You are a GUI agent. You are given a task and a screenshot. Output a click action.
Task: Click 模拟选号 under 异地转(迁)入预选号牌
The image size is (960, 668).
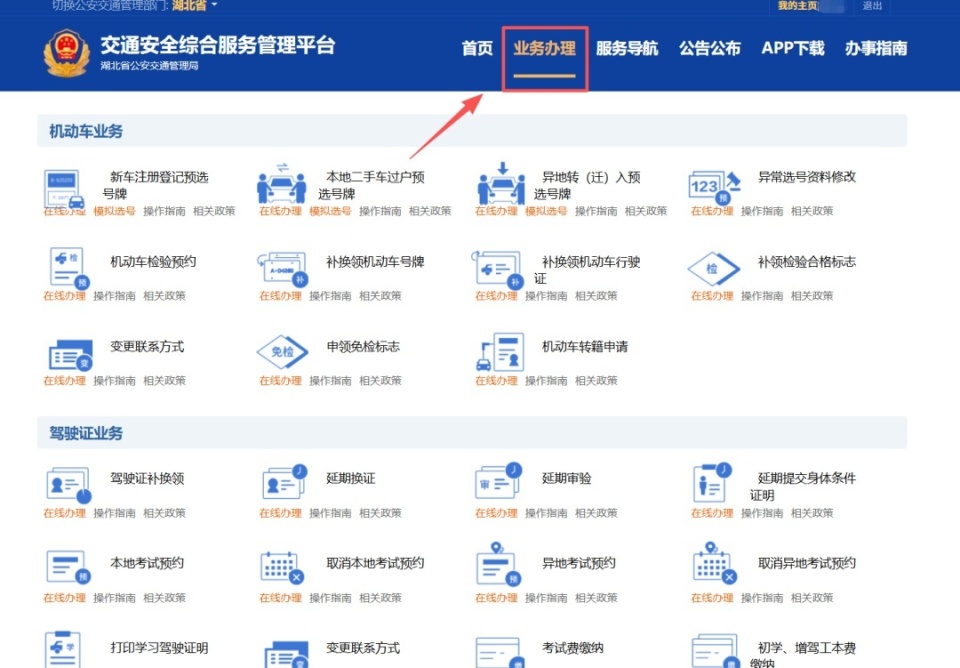[x=546, y=211]
